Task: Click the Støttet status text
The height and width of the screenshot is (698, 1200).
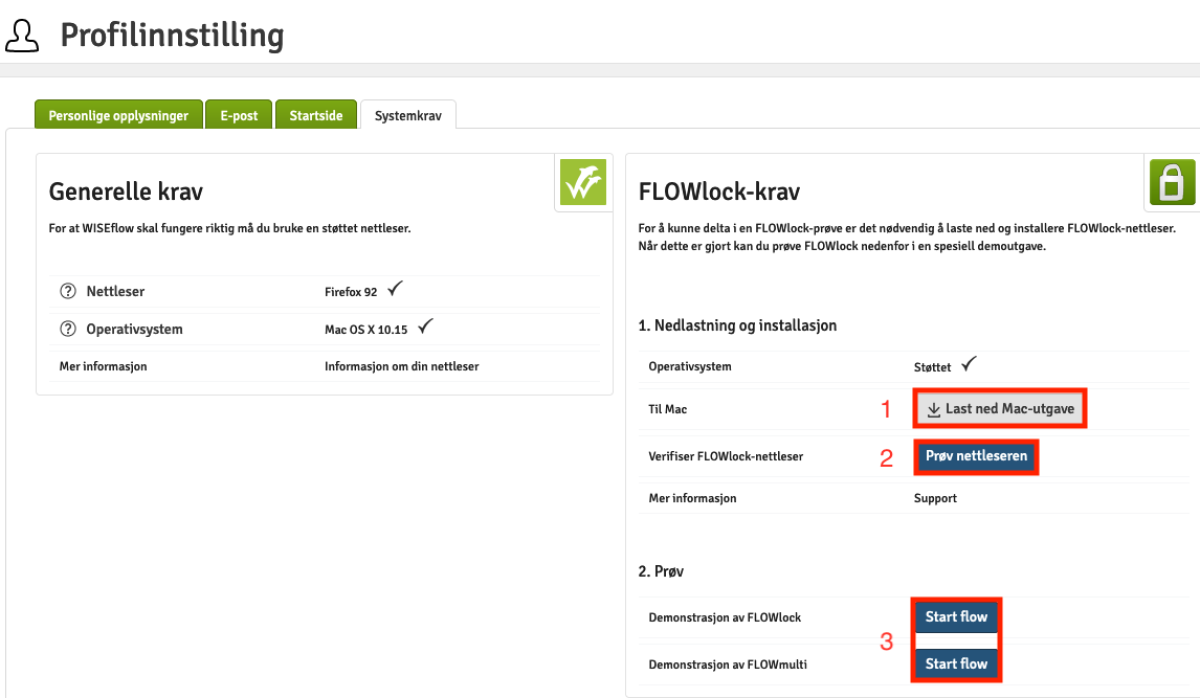Action: pyautogui.click(x=933, y=367)
